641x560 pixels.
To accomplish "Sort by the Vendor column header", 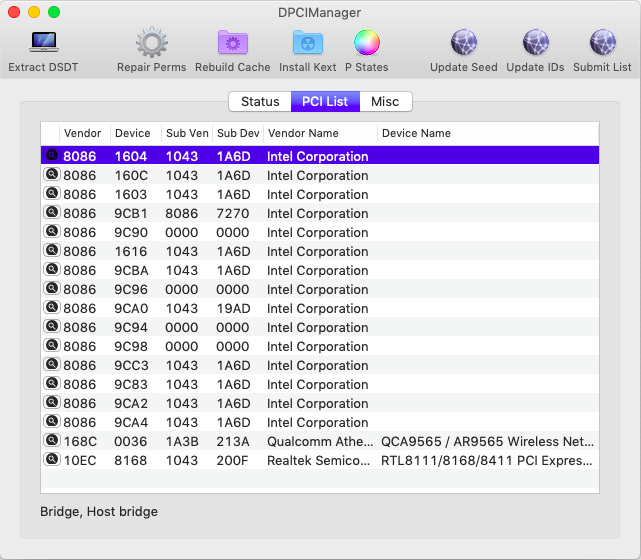I will (83, 133).
